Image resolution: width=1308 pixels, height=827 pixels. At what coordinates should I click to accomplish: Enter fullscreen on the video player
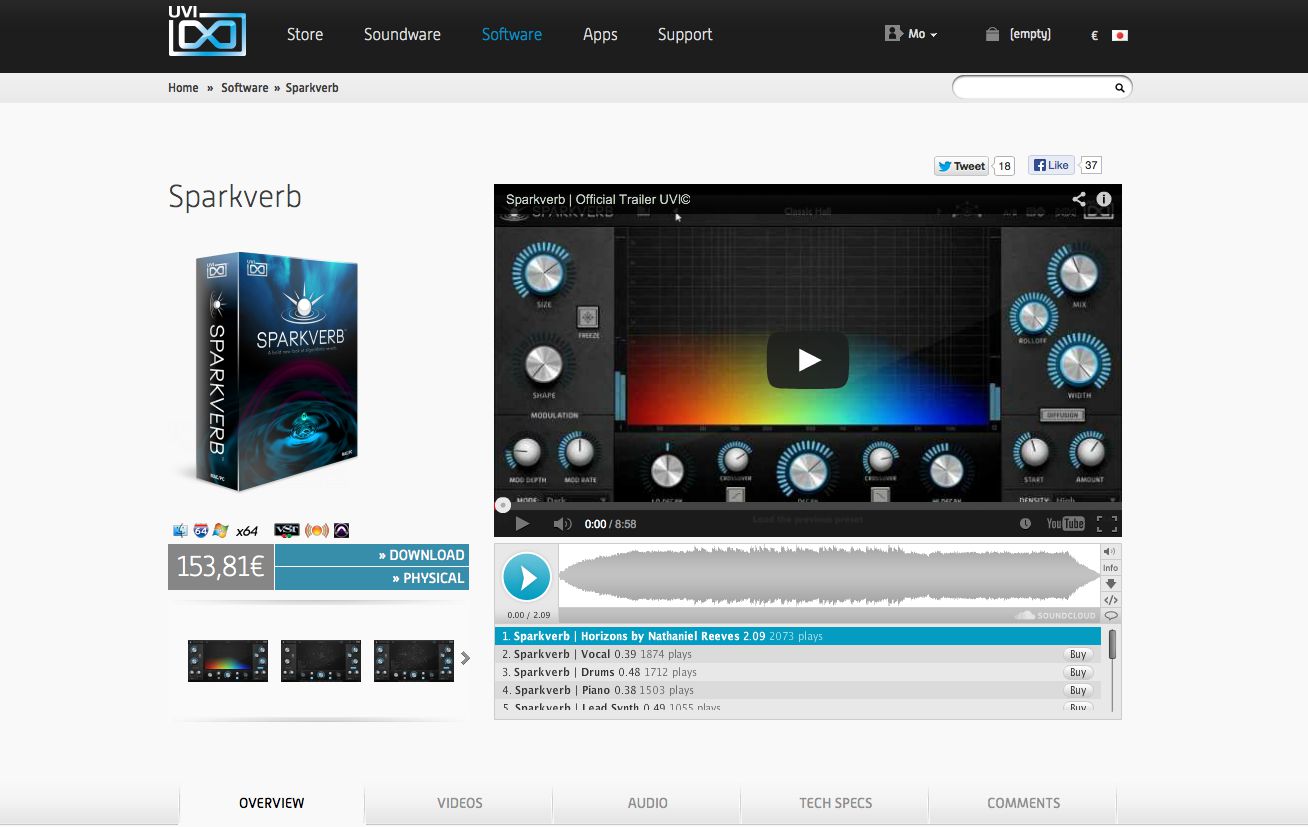[x=1106, y=523]
